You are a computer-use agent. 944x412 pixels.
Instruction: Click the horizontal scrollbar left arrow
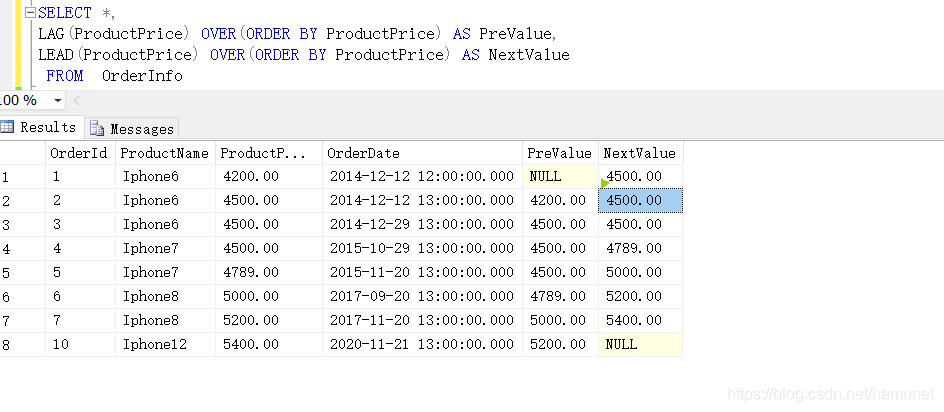click(x=78, y=101)
